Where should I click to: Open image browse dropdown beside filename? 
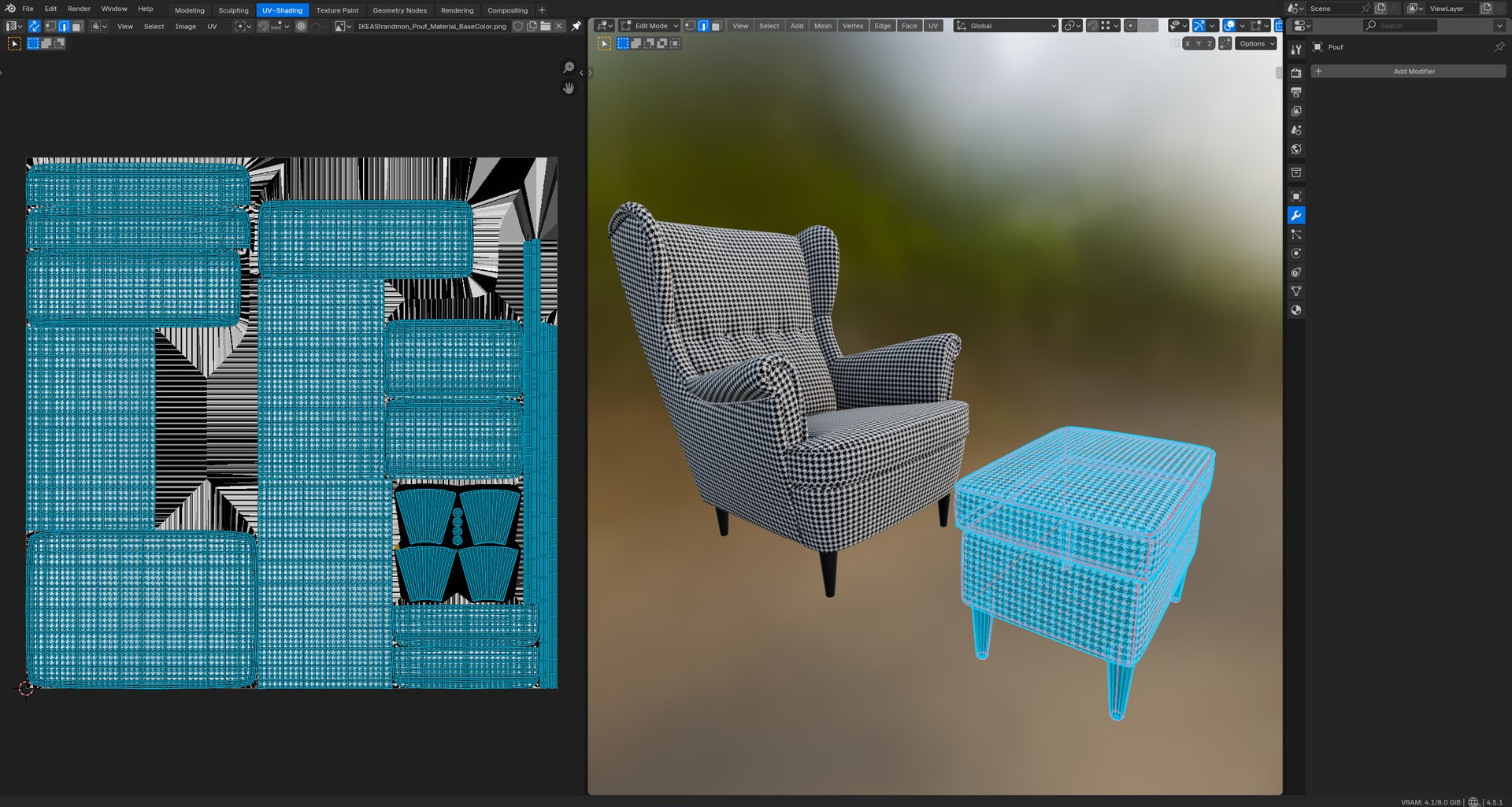(343, 26)
